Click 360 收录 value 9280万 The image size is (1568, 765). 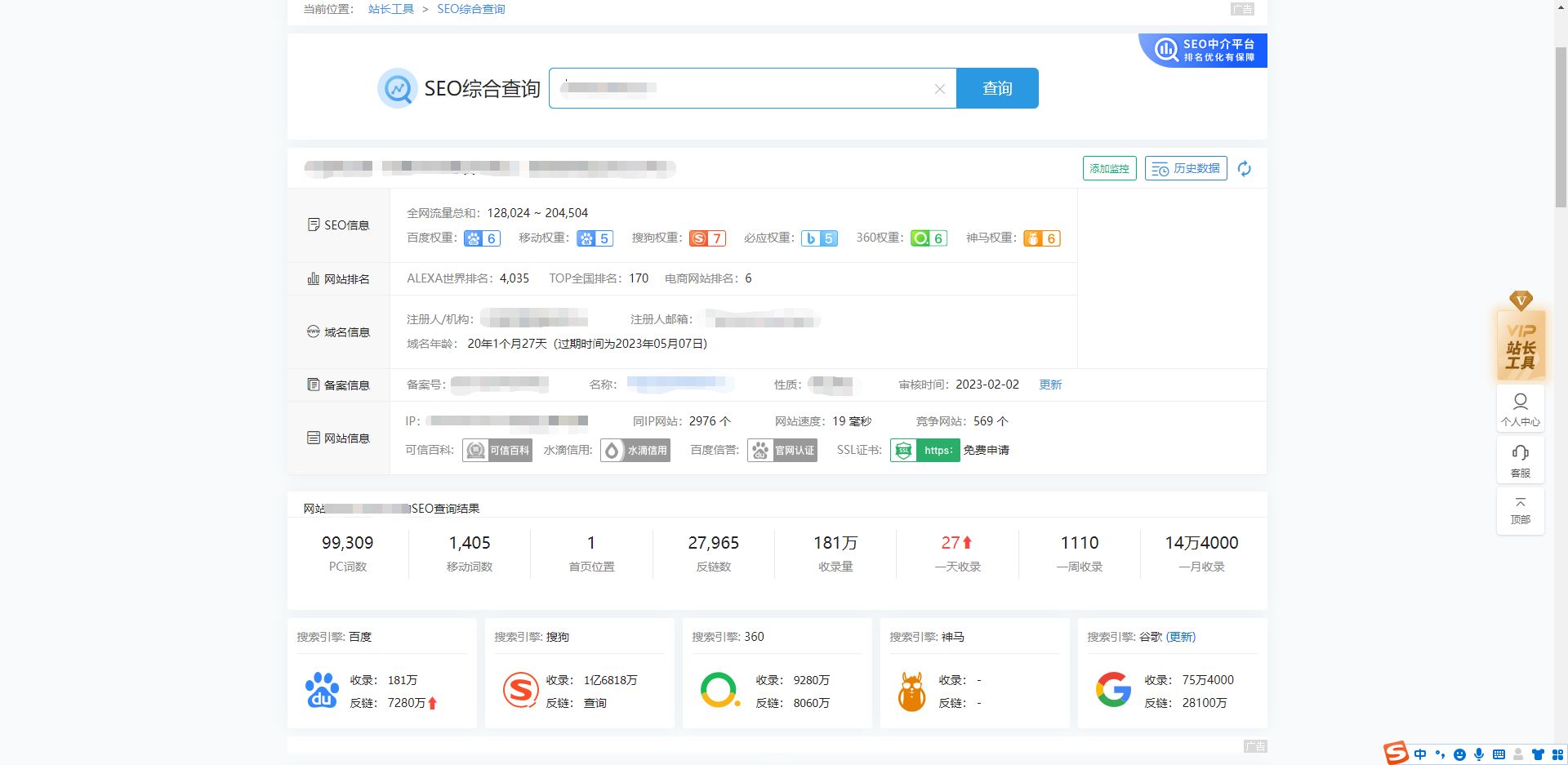(812, 680)
